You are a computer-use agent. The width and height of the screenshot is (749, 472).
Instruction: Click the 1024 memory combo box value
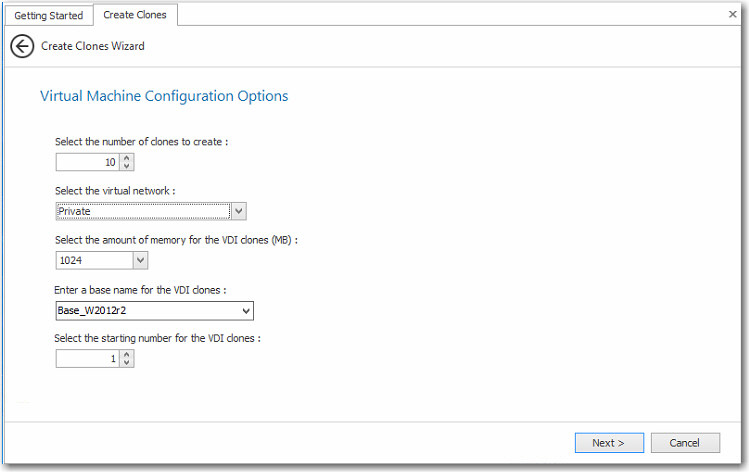tap(93, 260)
